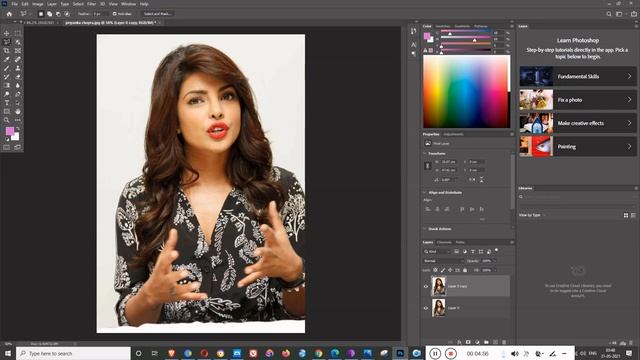Open the Window menu
This screenshot has height=360, width=640.
[x=128, y=4]
